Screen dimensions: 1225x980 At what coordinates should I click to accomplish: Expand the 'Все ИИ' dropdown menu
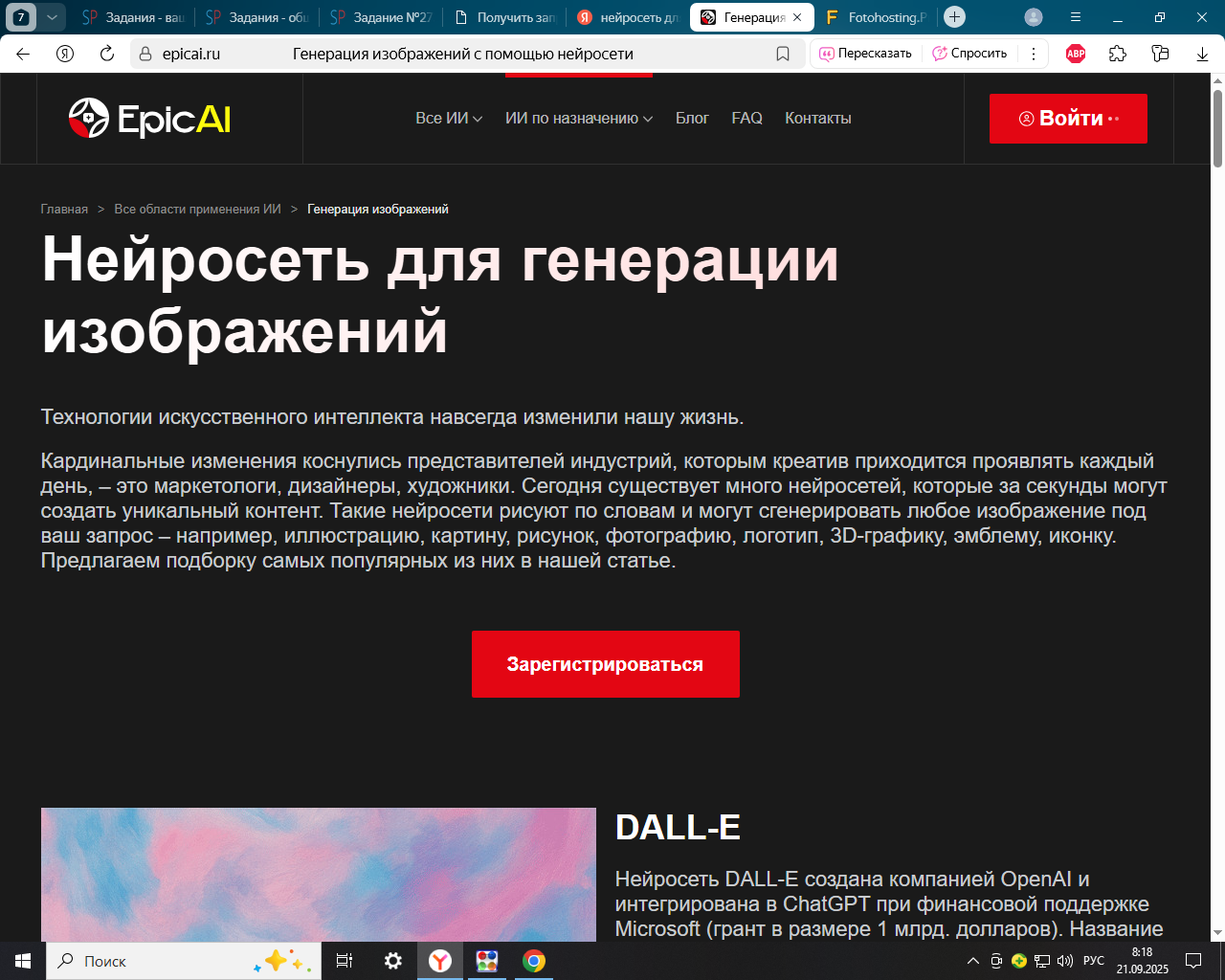click(449, 118)
